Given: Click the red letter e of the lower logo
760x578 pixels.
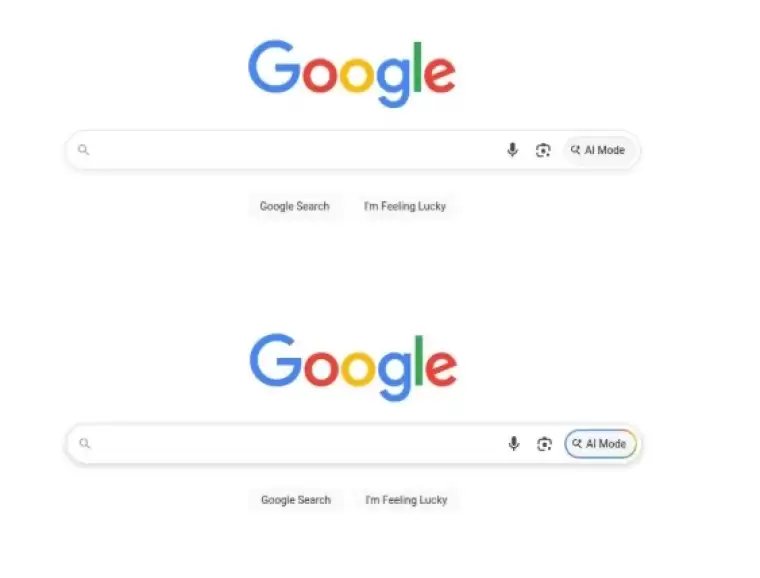Looking at the screenshot, I should (442, 367).
